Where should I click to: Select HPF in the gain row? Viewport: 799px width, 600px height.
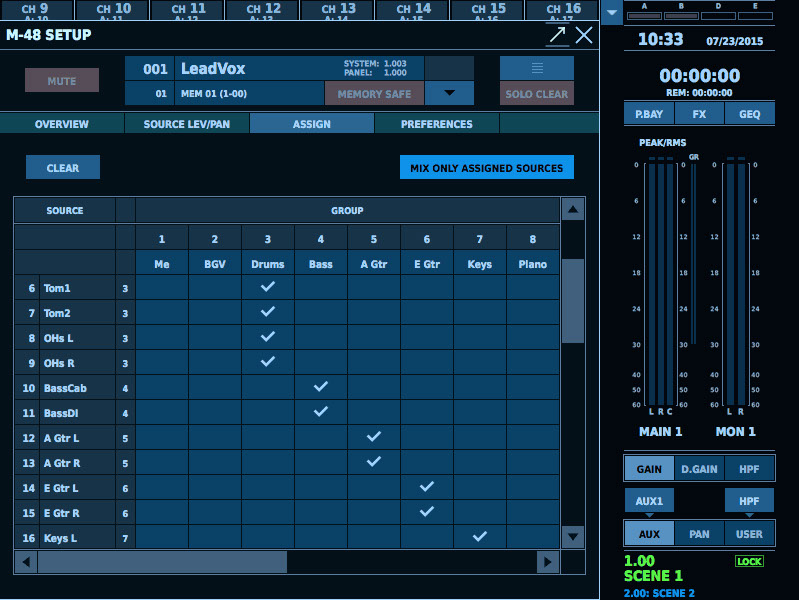point(749,469)
